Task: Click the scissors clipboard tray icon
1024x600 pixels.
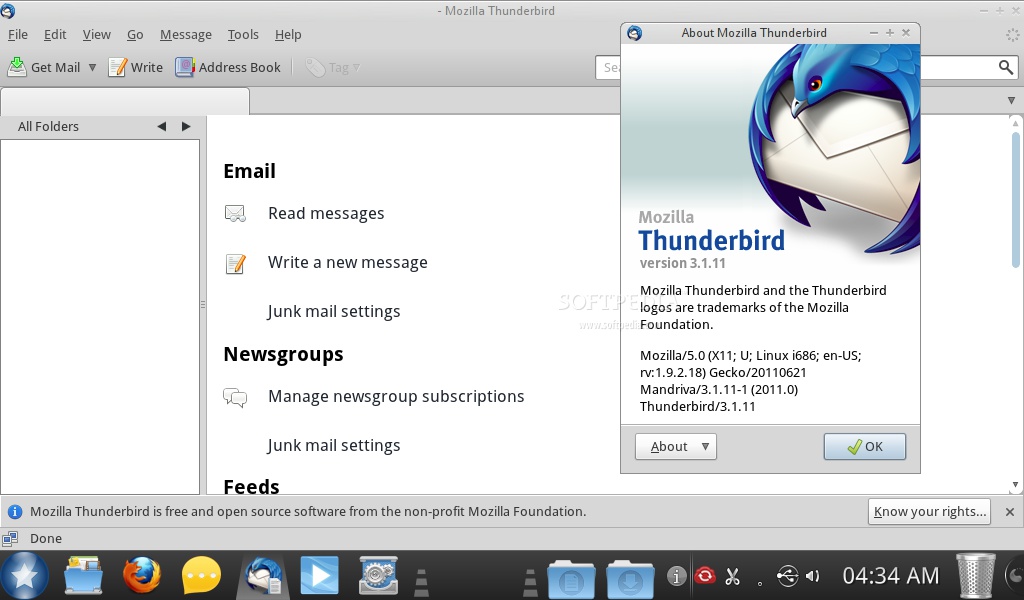Action: point(732,576)
